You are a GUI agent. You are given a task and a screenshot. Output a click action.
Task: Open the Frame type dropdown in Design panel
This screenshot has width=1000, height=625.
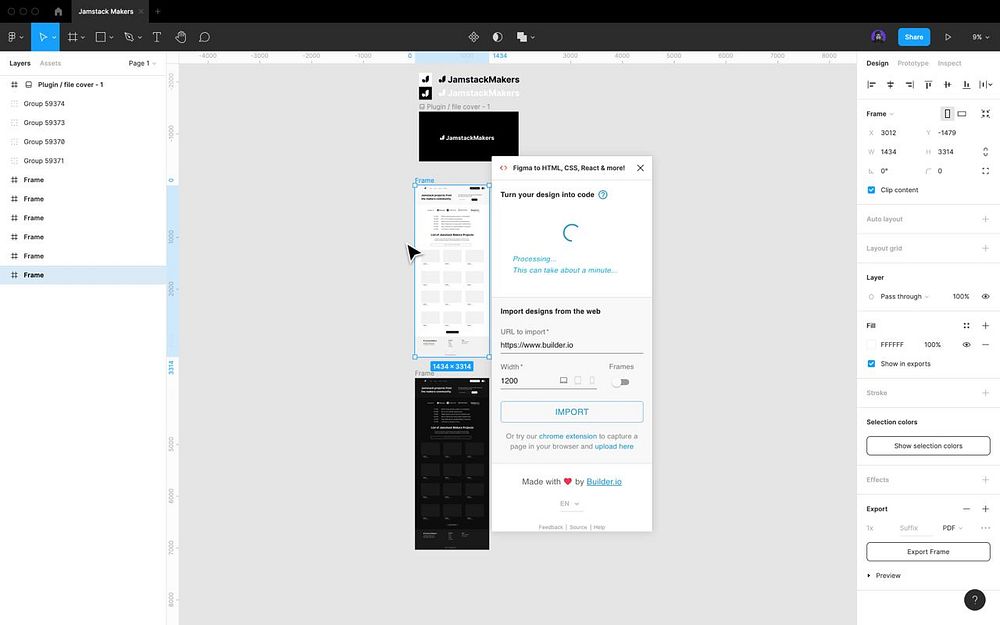[879, 114]
